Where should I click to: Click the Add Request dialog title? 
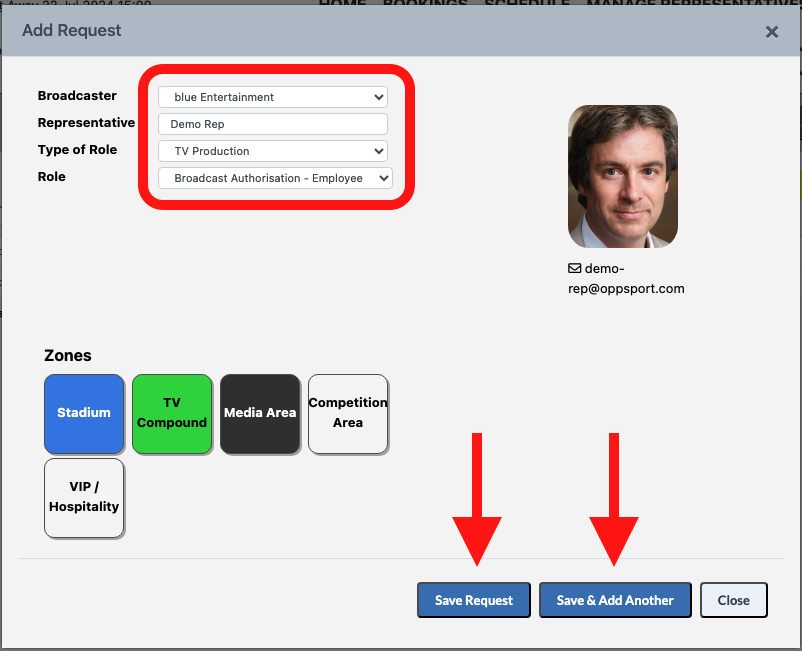tap(72, 30)
